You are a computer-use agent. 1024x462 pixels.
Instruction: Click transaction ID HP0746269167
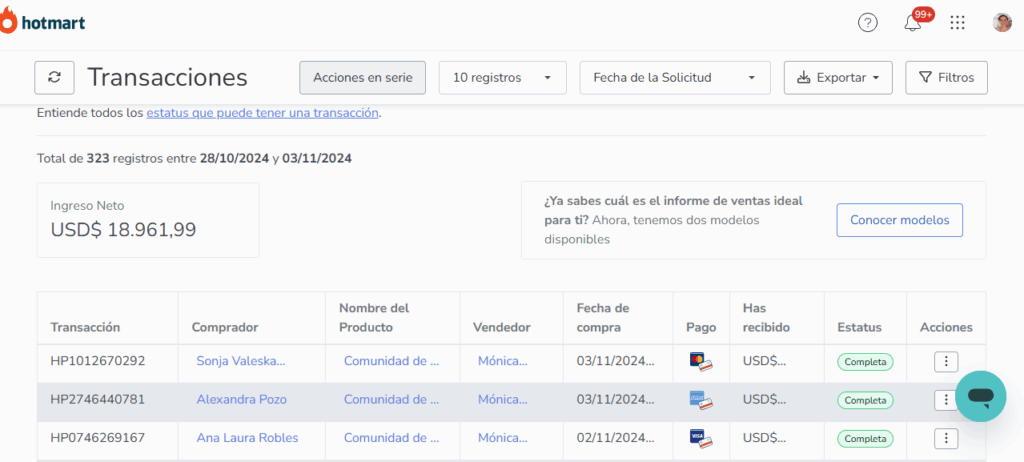(97, 438)
